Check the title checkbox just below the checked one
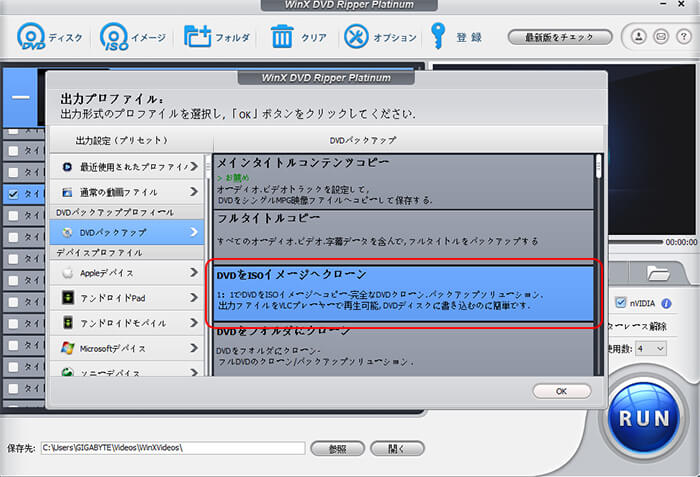The image size is (700, 477). tap(13, 216)
